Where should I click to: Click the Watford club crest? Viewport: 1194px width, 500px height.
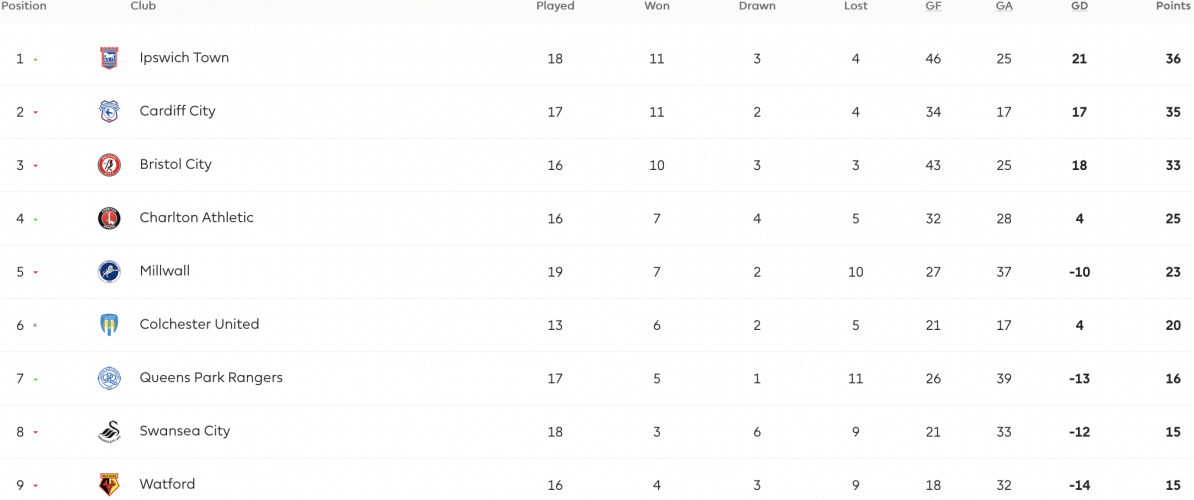point(109,485)
